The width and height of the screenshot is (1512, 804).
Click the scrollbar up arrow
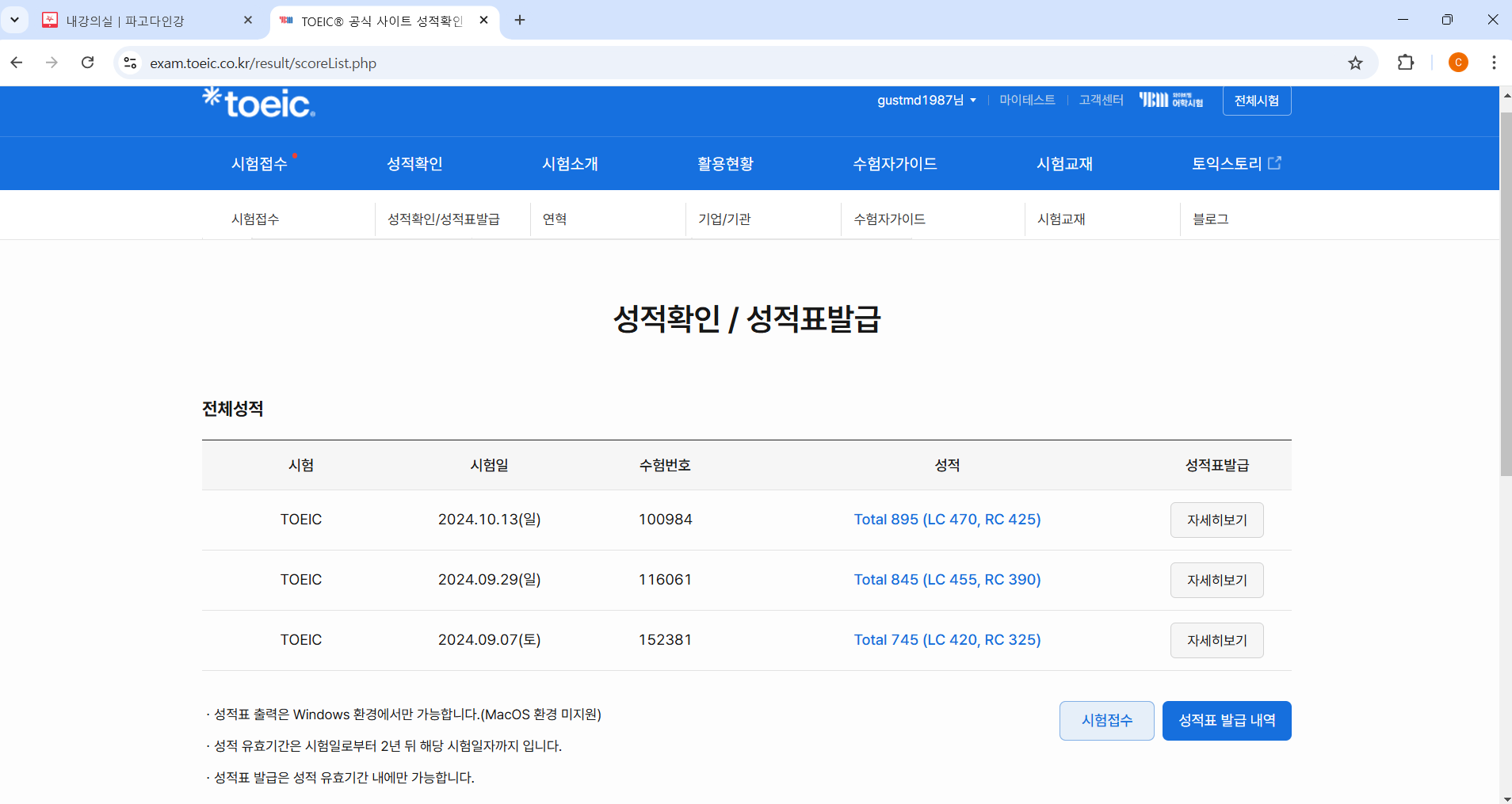tap(1506, 95)
